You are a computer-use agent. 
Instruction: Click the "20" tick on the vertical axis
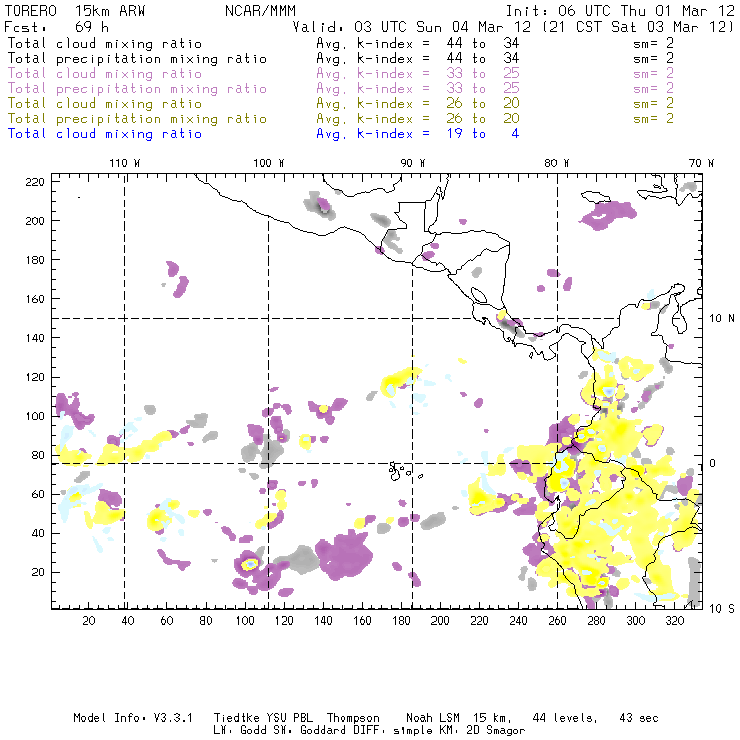[x=38, y=572]
